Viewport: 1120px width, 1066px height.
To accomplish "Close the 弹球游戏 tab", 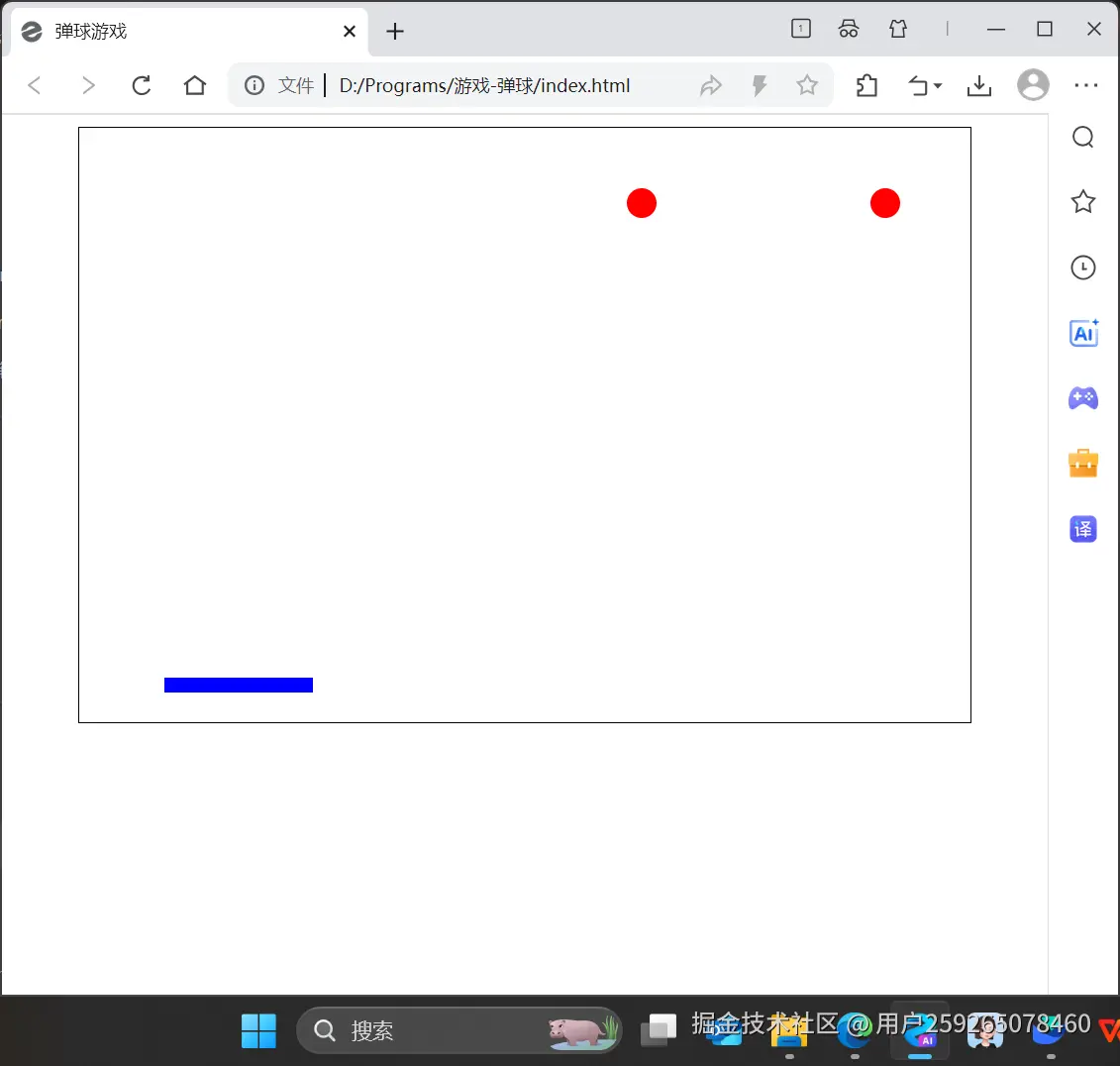I will coord(350,32).
